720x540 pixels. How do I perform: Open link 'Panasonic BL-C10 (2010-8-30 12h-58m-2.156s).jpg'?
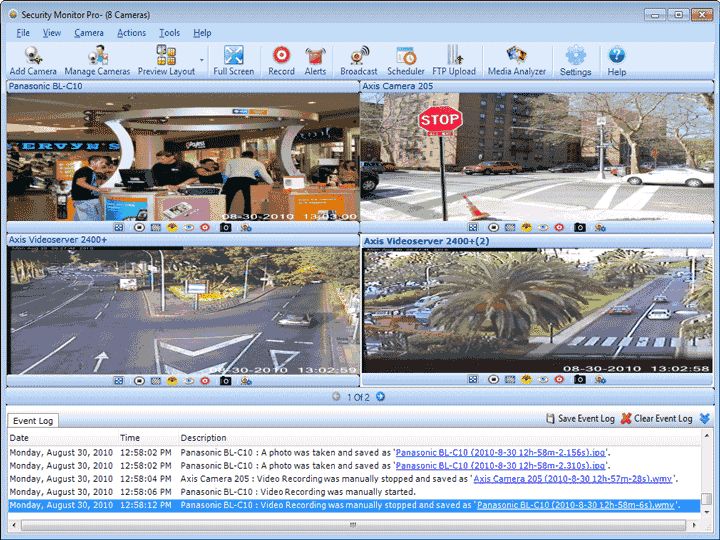coord(501,452)
